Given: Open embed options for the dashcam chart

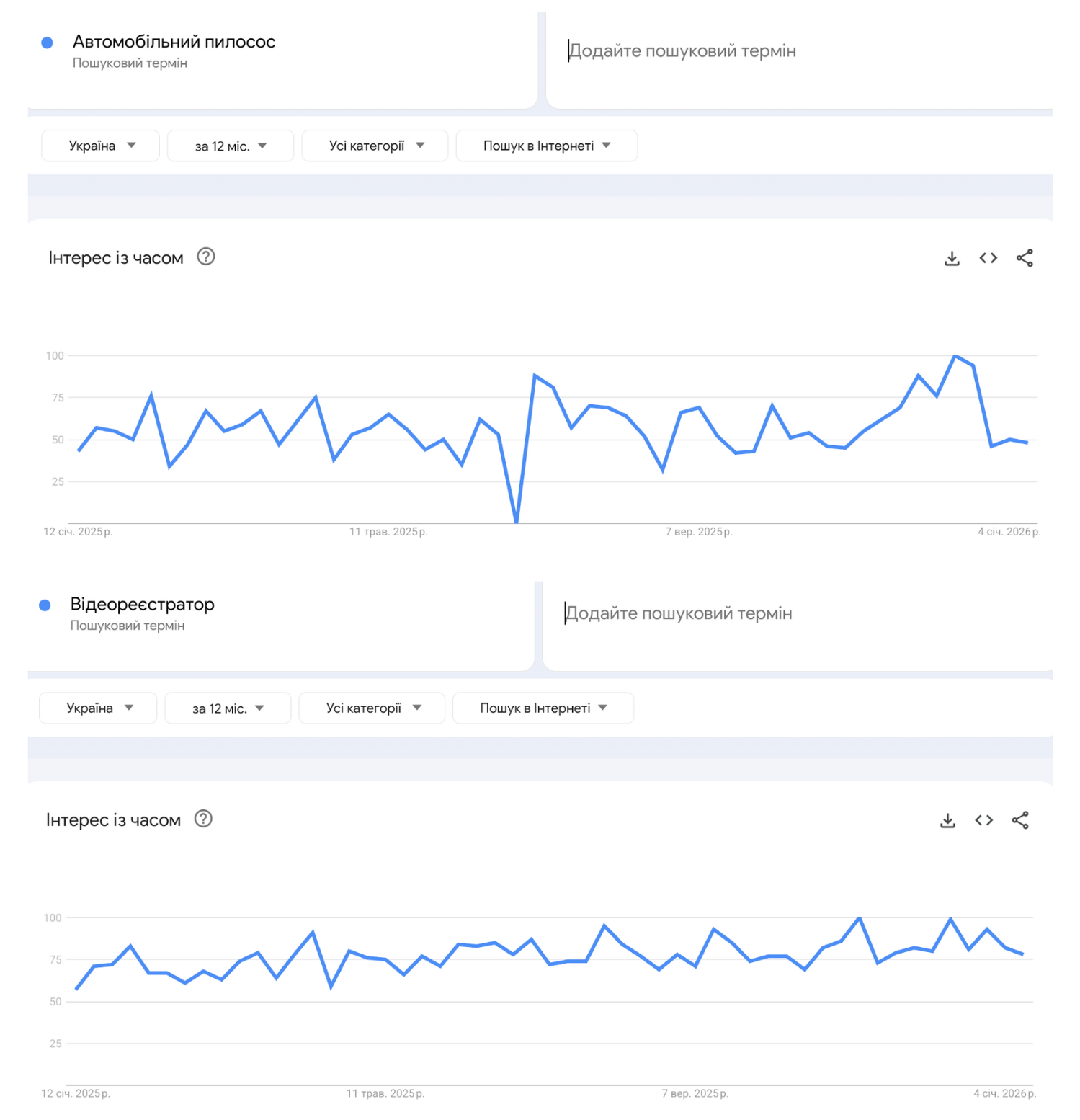Looking at the screenshot, I should tap(983, 819).
